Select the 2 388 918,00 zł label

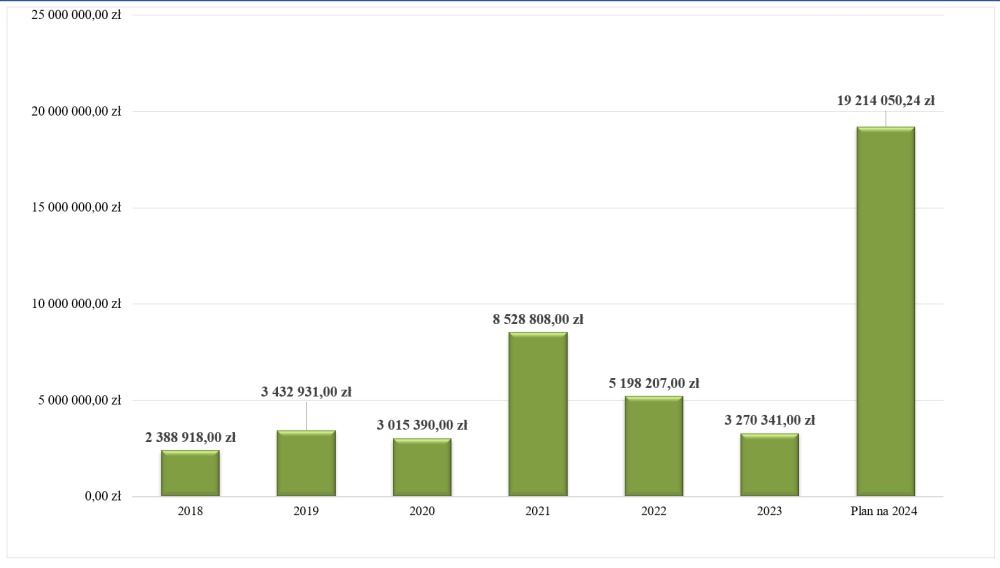[x=190, y=437]
